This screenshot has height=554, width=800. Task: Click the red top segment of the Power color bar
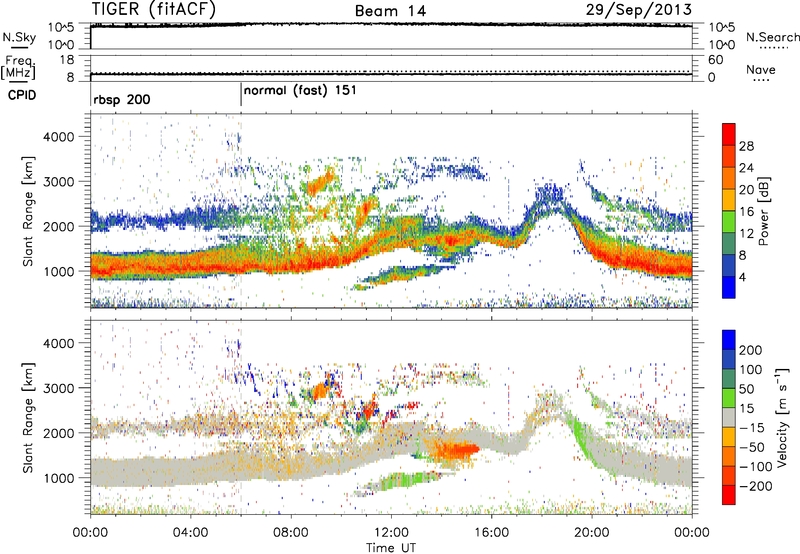729,134
